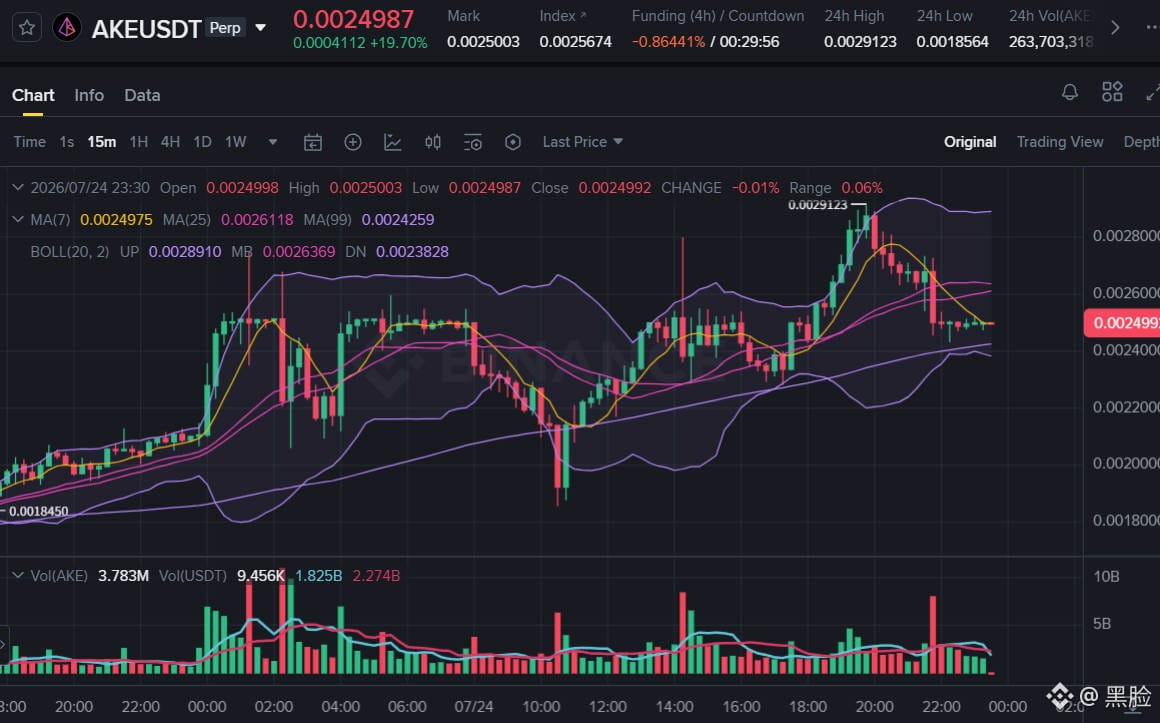Viewport: 1160px width, 723px height.
Task: Select the 1H interval
Action: tap(138, 142)
